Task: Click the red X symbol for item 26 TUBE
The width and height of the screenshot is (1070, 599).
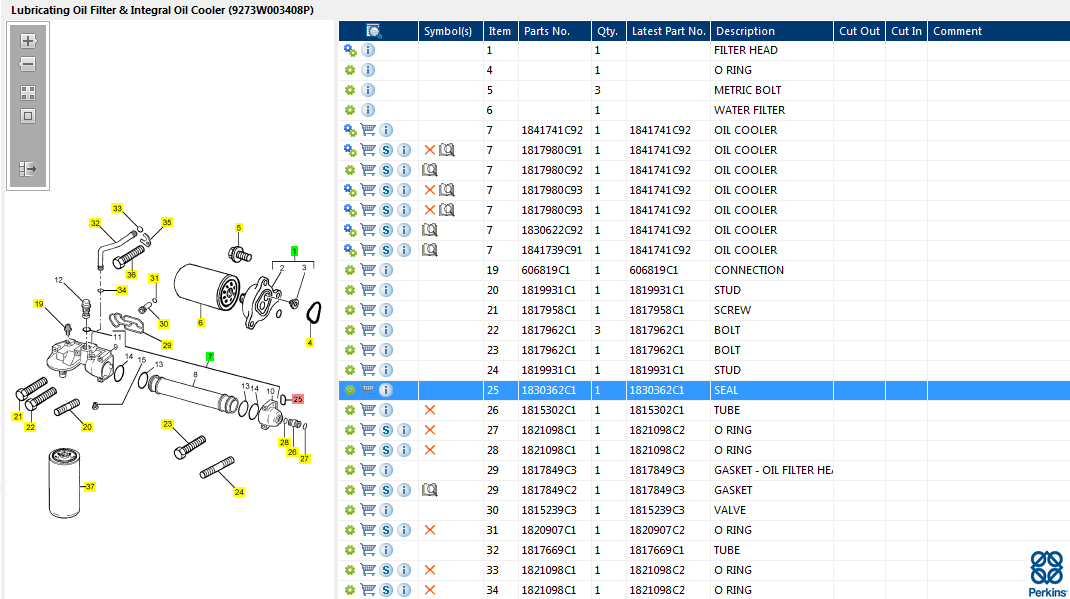Action: pos(430,410)
